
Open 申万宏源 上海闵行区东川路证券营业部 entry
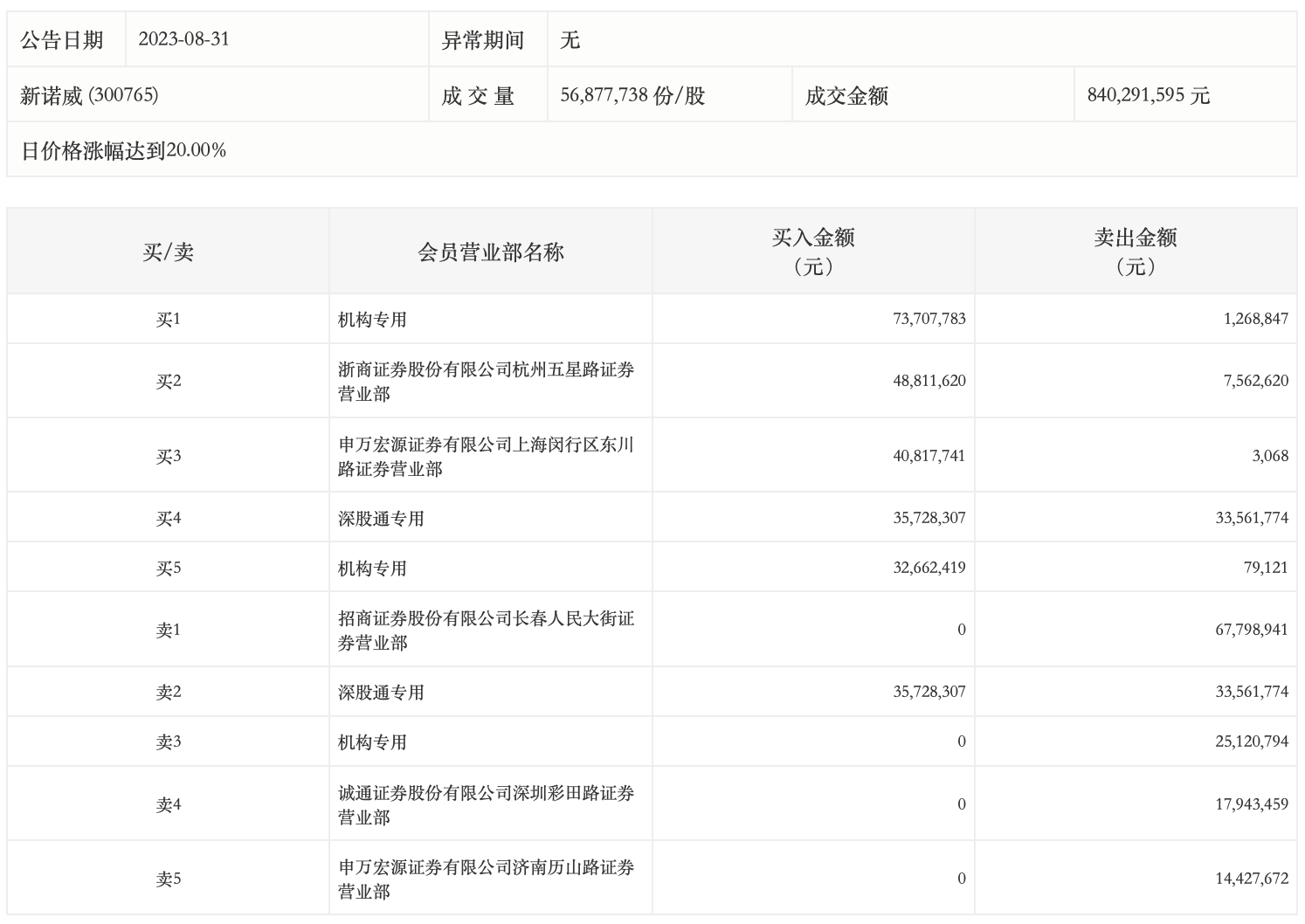(486, 457)
